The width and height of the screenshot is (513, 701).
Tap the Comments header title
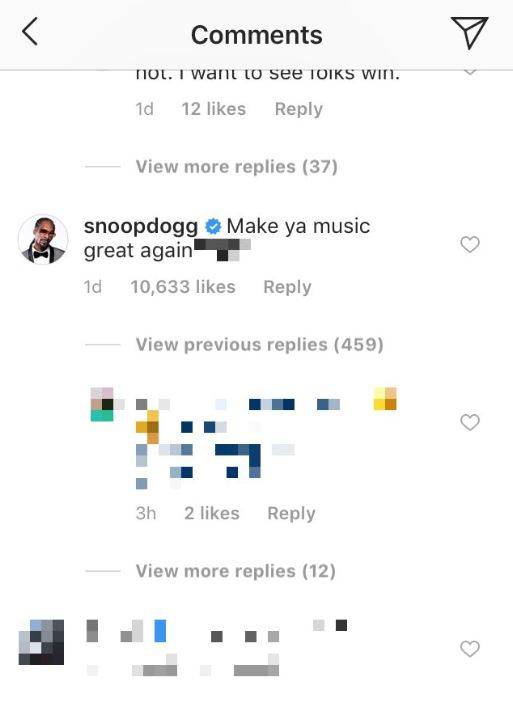(x=257, y=35)
